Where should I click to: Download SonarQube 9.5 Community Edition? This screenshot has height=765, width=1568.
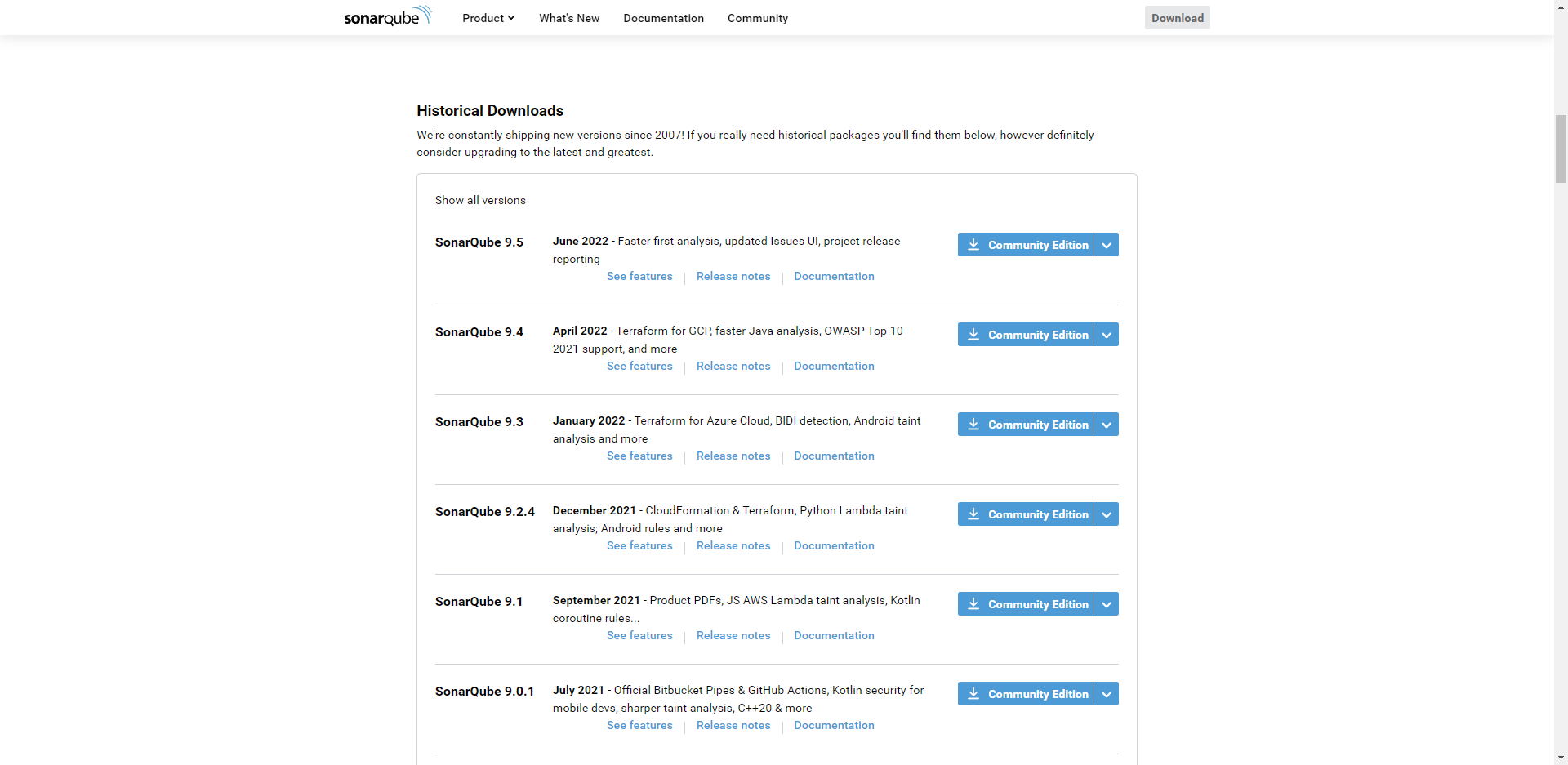1026,245
